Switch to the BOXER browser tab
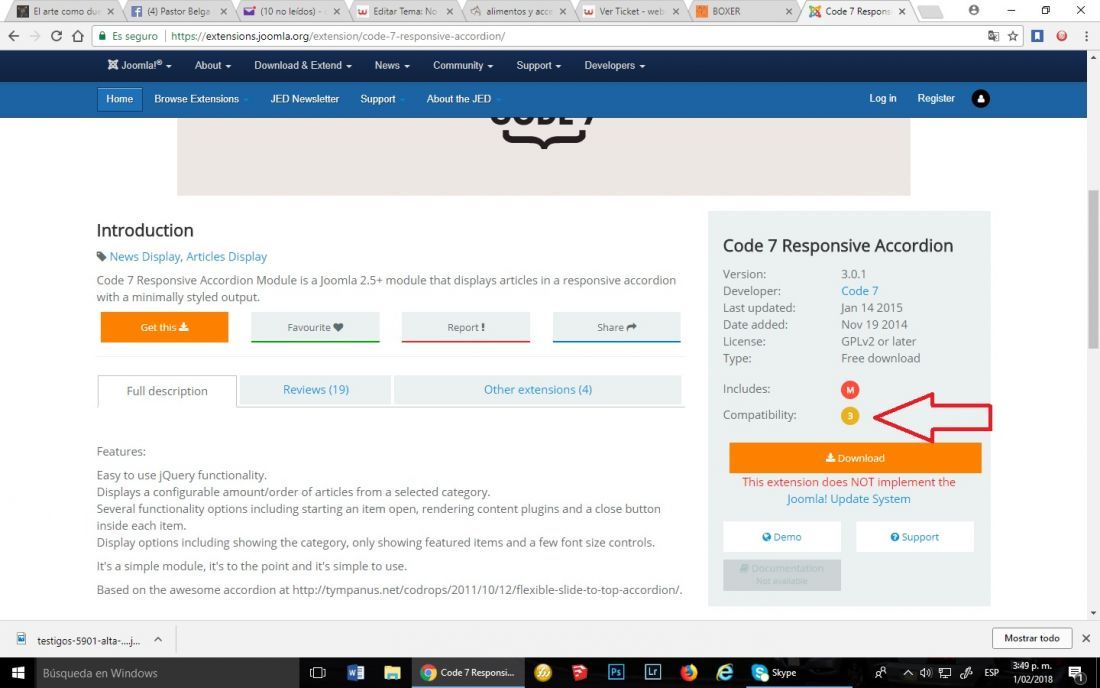Image resolution: width=1100 pixels, height=688 pixels. pos(745,11)
